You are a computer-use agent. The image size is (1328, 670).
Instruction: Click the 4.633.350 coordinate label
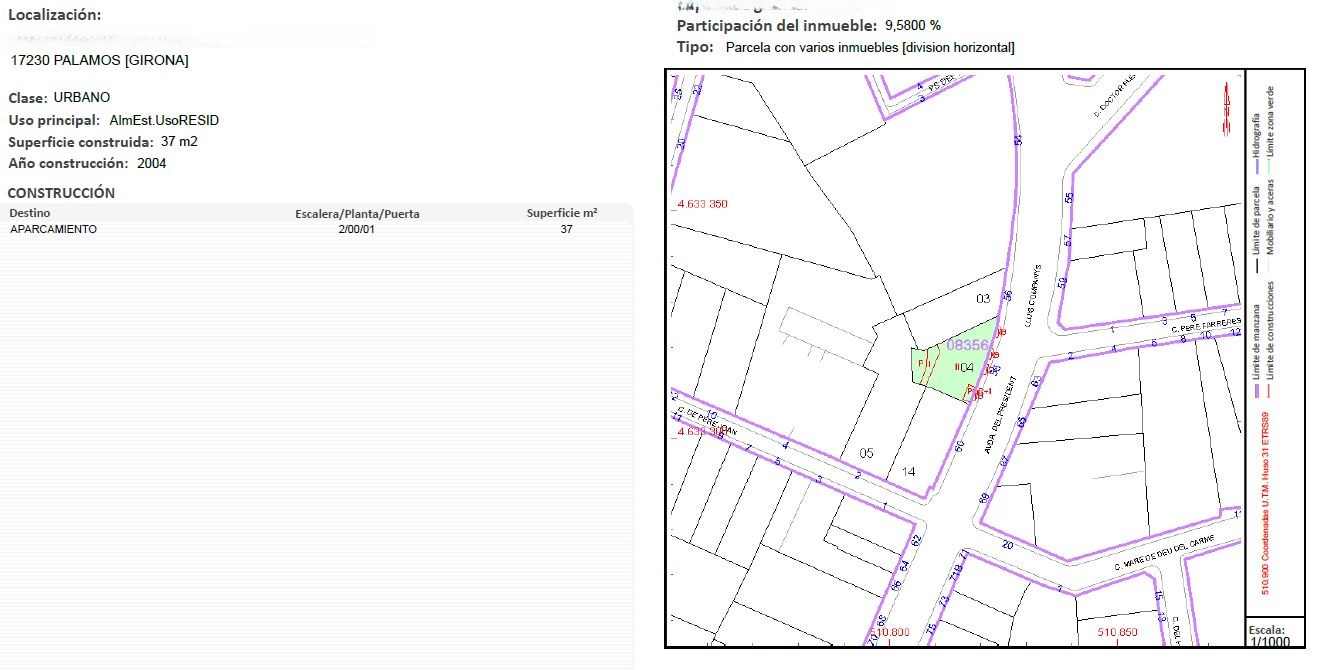coord(703,204)
